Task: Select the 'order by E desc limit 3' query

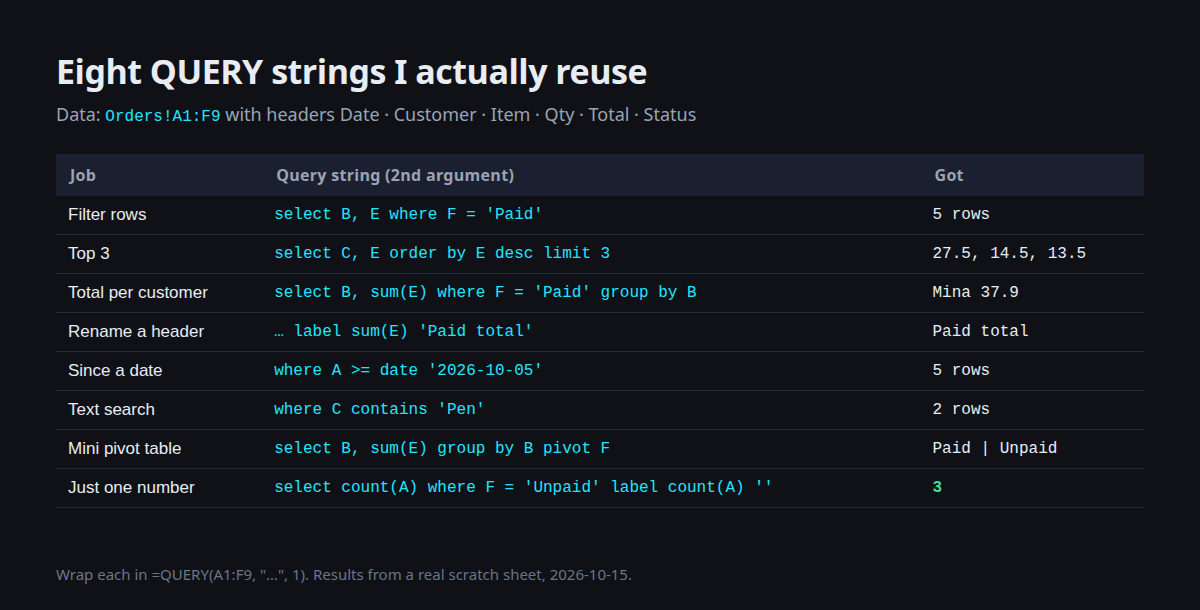Action: click(442, 253)
